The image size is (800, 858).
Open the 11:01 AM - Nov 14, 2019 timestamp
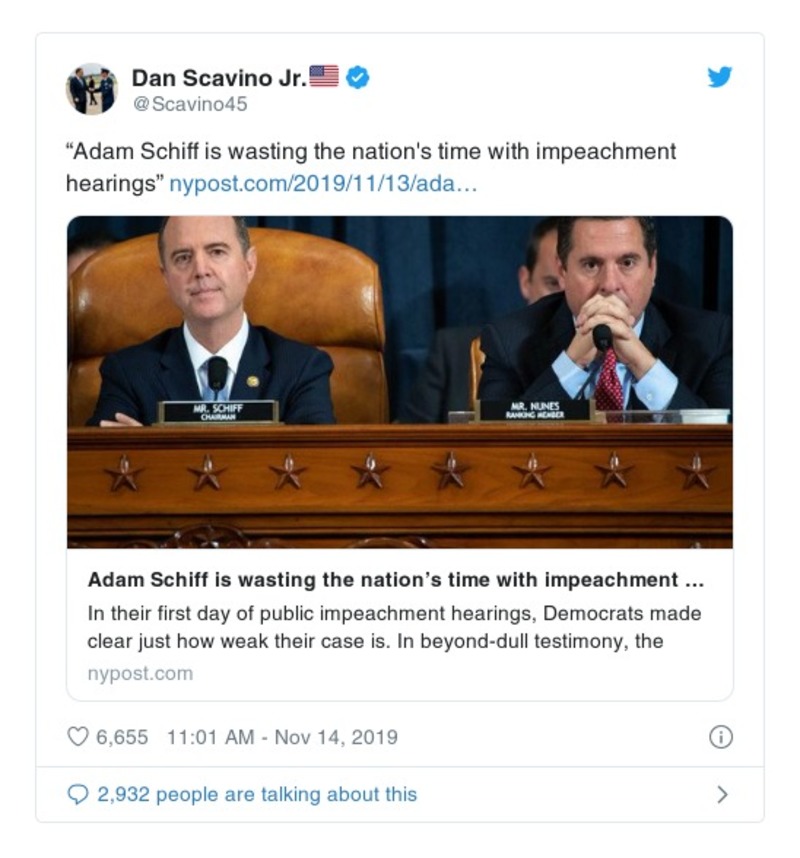click(282, 737)
